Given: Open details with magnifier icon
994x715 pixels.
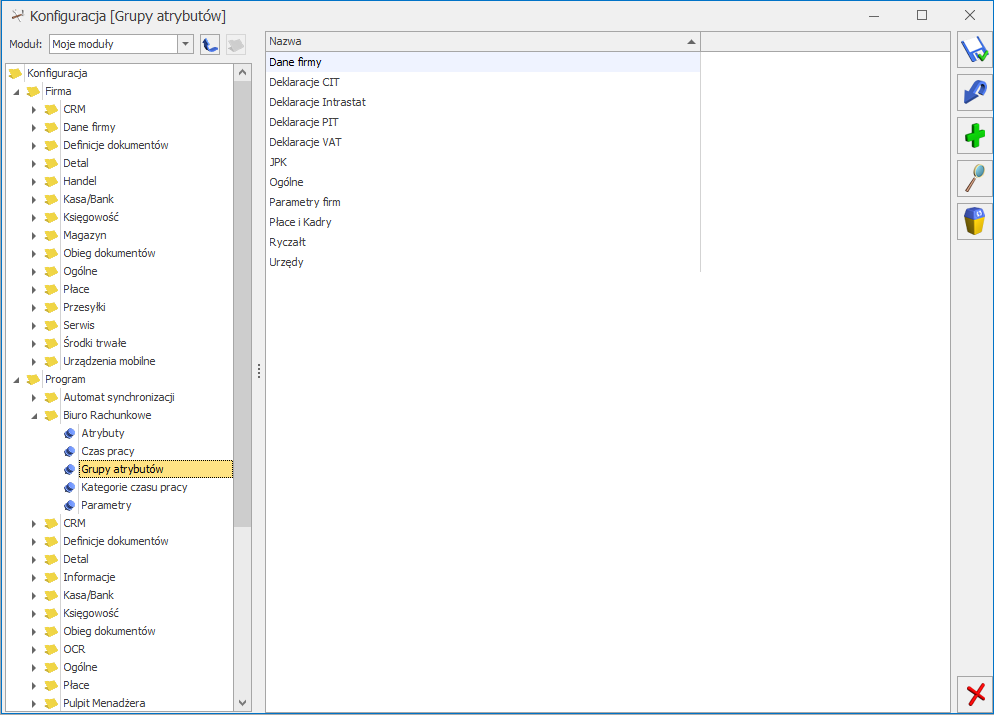Looking at the screenshot, I should click(975, 178).
